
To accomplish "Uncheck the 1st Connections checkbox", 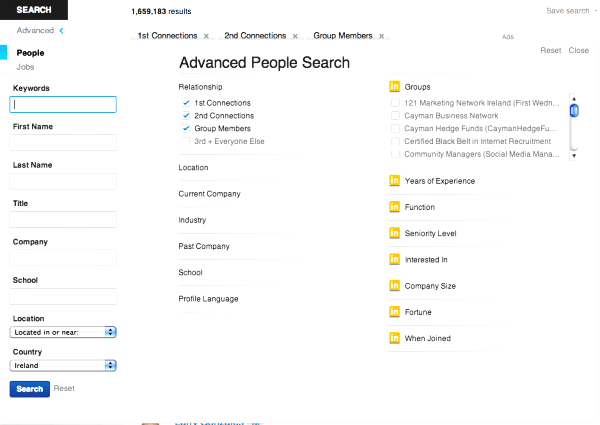I will click(186, 103).
